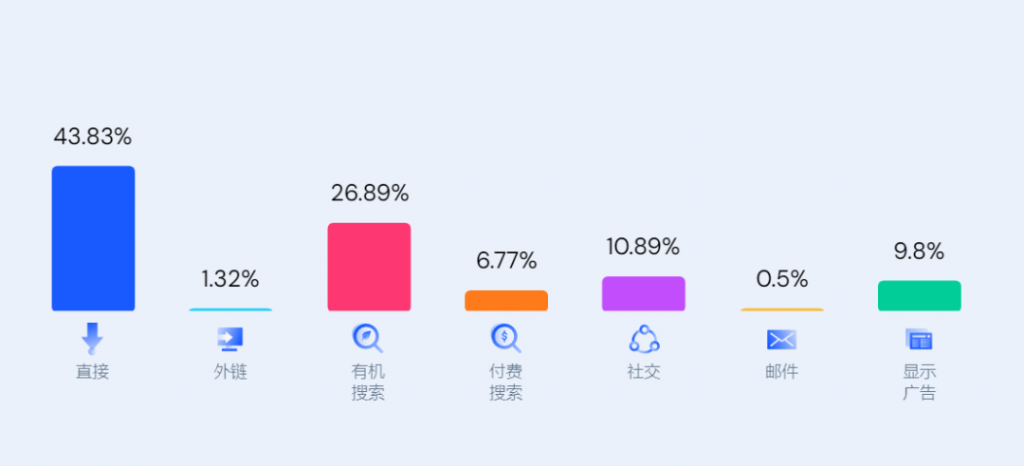
Task: Click the 直接 label text
Action: click(92, 372)
